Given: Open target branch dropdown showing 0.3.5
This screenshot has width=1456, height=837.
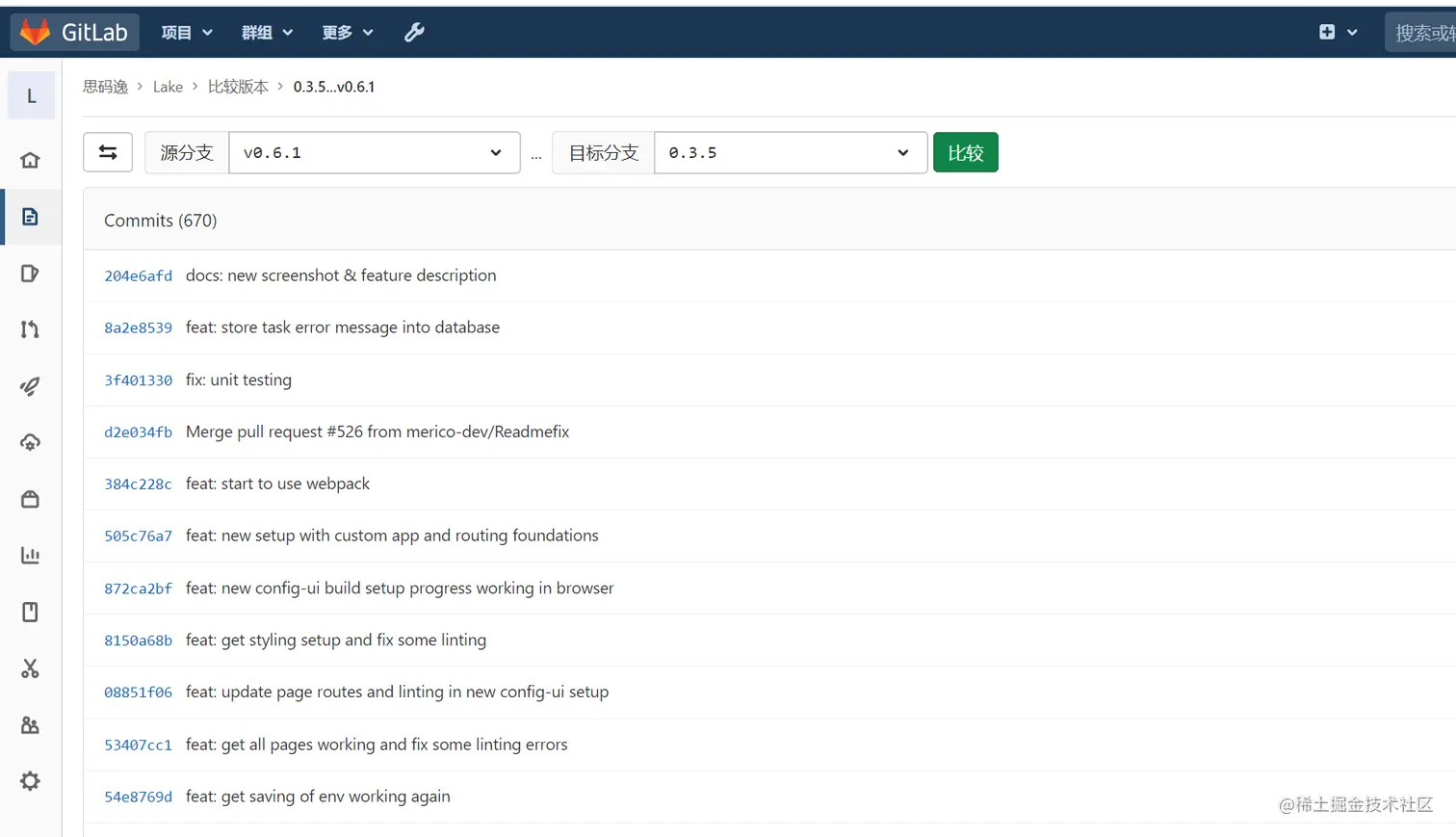Looking at the screenshot, I should [x=791, y=152].
